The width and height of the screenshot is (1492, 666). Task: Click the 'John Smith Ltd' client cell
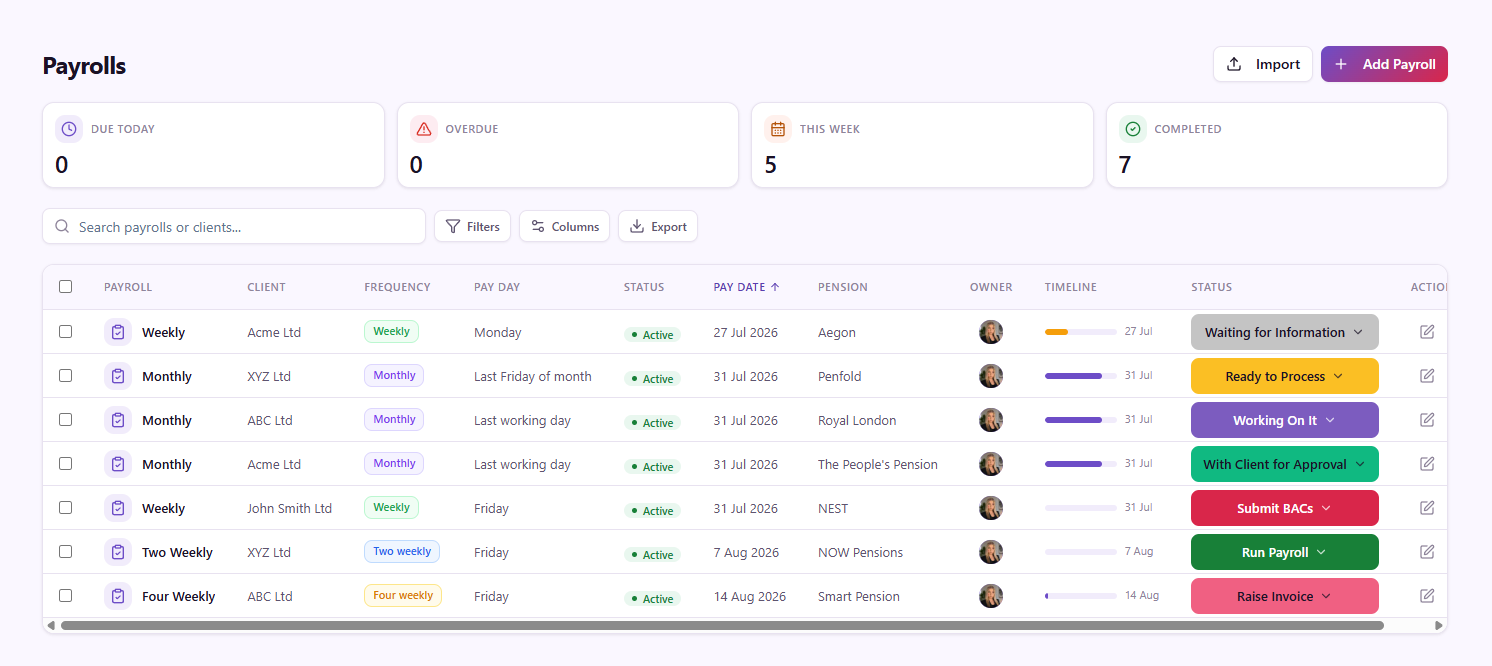(x=290, y=508)
